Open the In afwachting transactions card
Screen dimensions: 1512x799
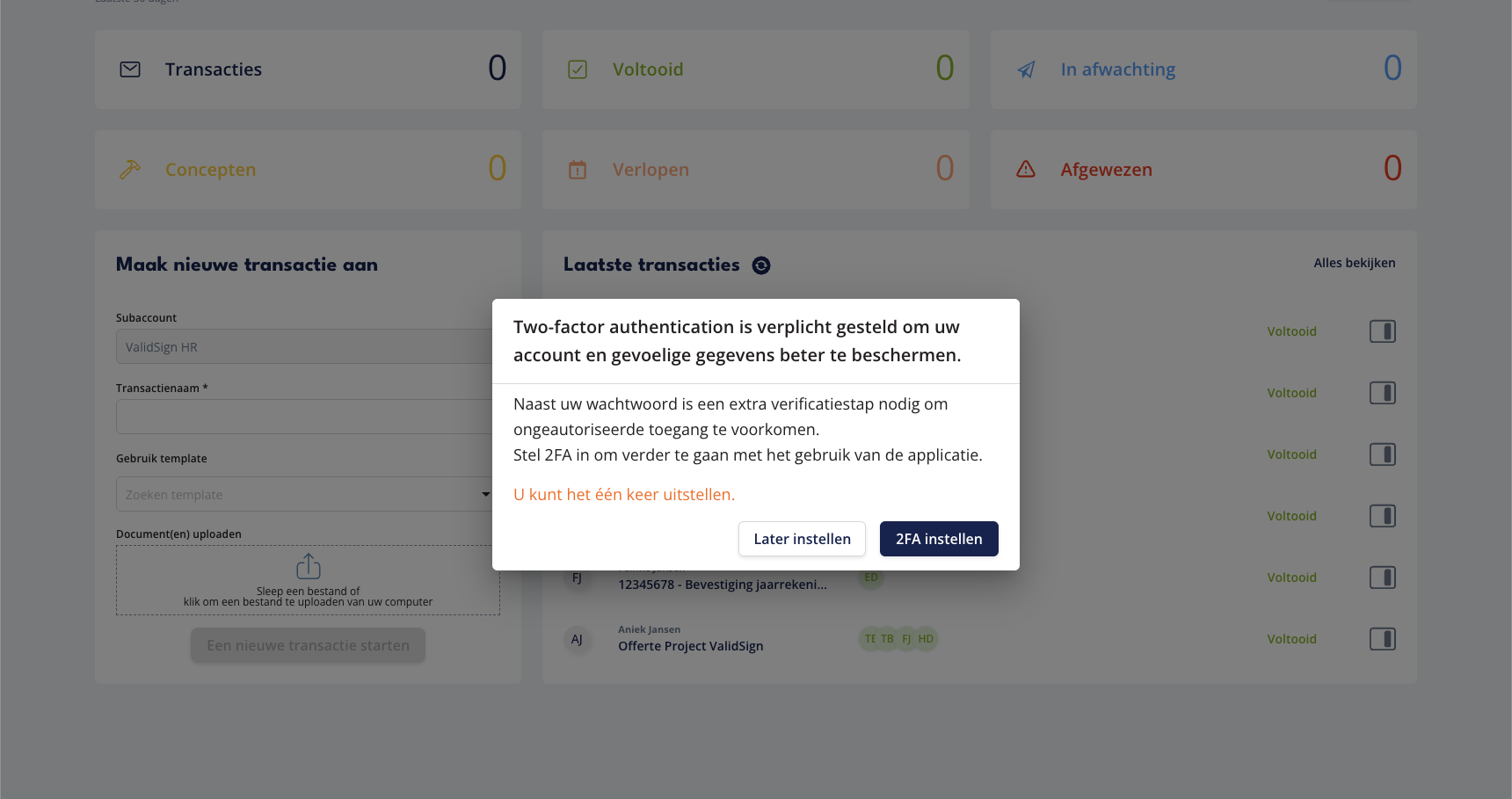[x=1203, y=69]
